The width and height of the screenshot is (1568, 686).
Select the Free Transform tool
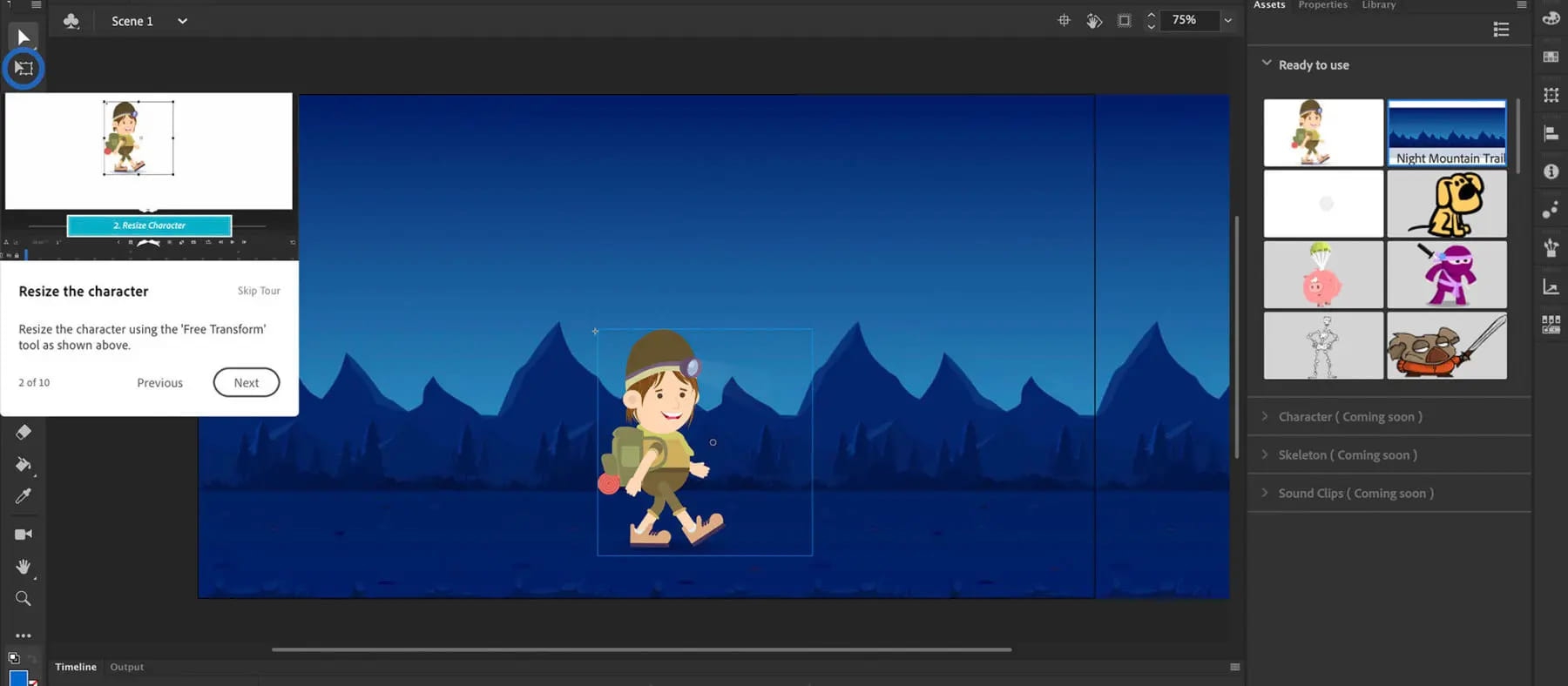pos(24,69)
